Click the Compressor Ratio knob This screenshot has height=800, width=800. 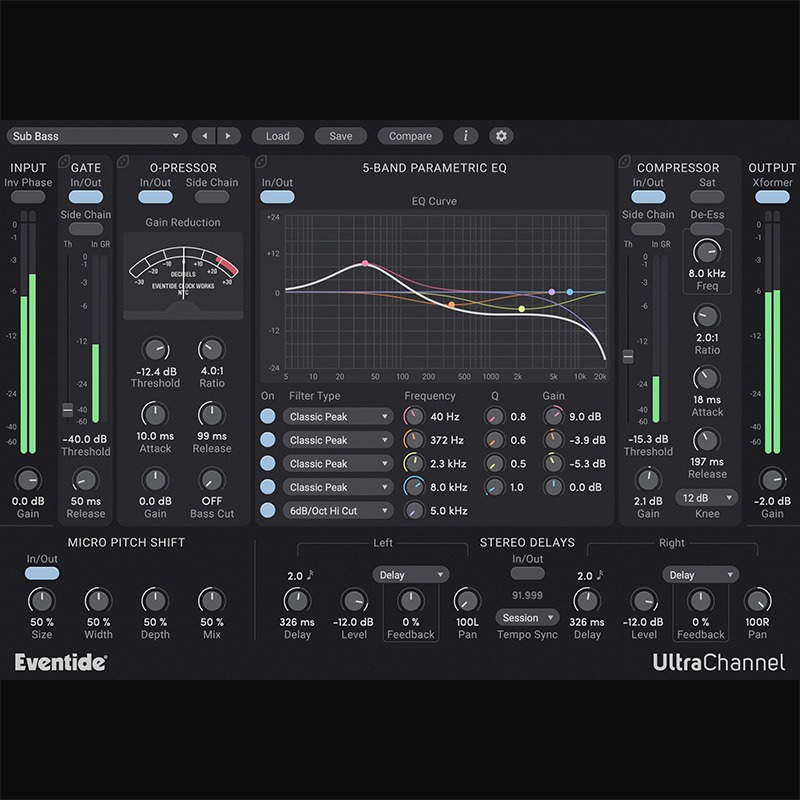(x=707, y=316)
